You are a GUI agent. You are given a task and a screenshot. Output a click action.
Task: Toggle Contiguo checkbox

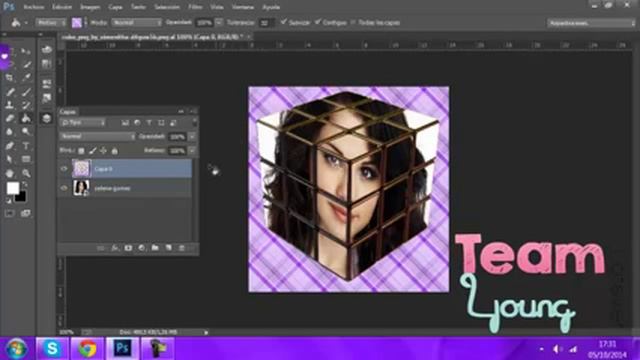point(318,22)
